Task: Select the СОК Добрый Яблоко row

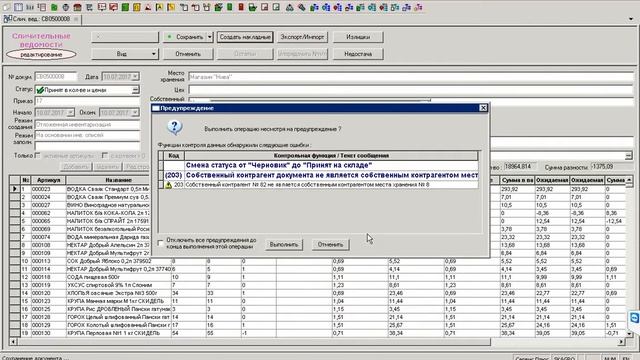Action: coord(318,261)
